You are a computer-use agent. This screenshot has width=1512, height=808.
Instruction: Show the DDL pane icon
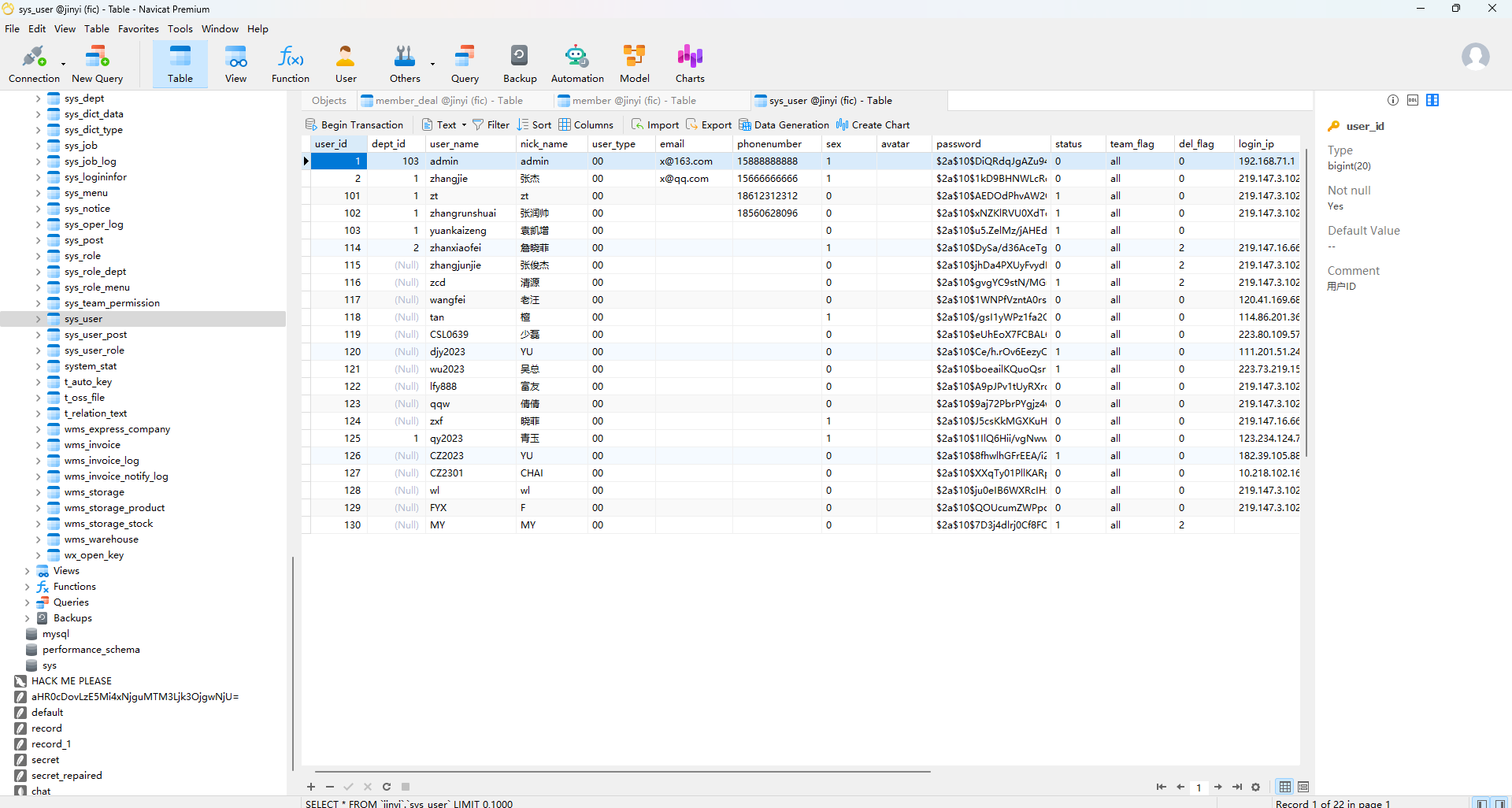click(1413, 100)
